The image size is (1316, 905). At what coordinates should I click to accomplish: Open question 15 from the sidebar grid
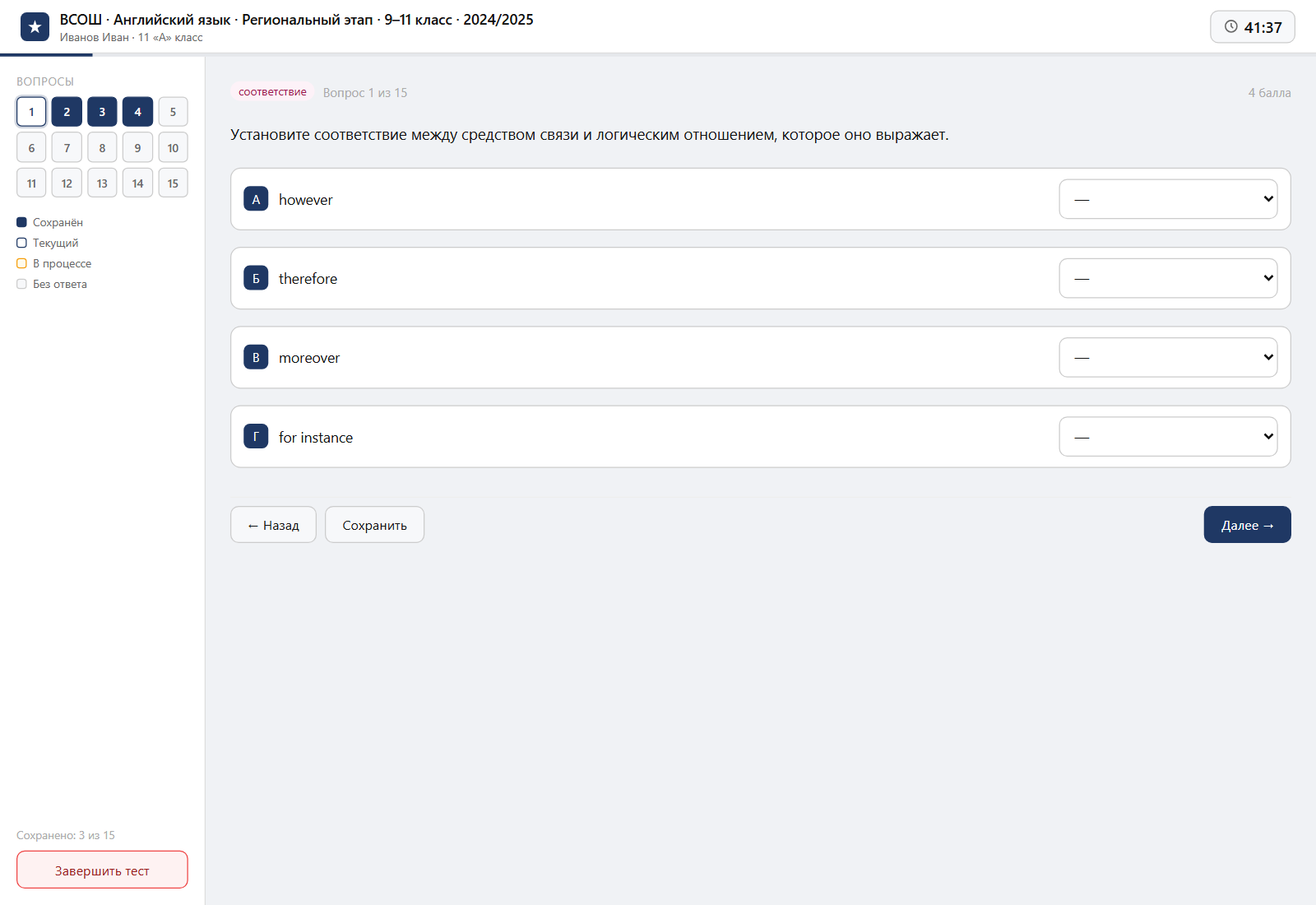pos(173,183)
